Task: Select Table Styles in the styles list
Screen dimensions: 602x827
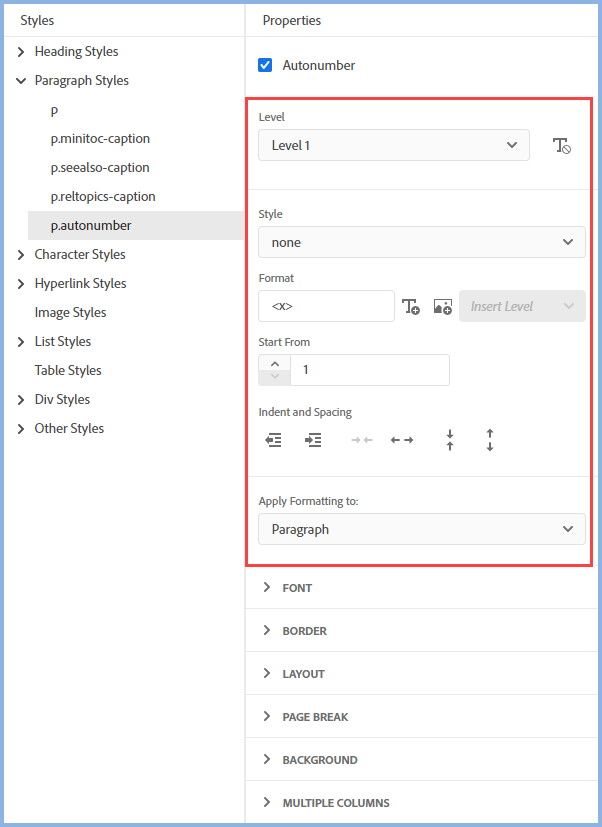Action: 68,370
